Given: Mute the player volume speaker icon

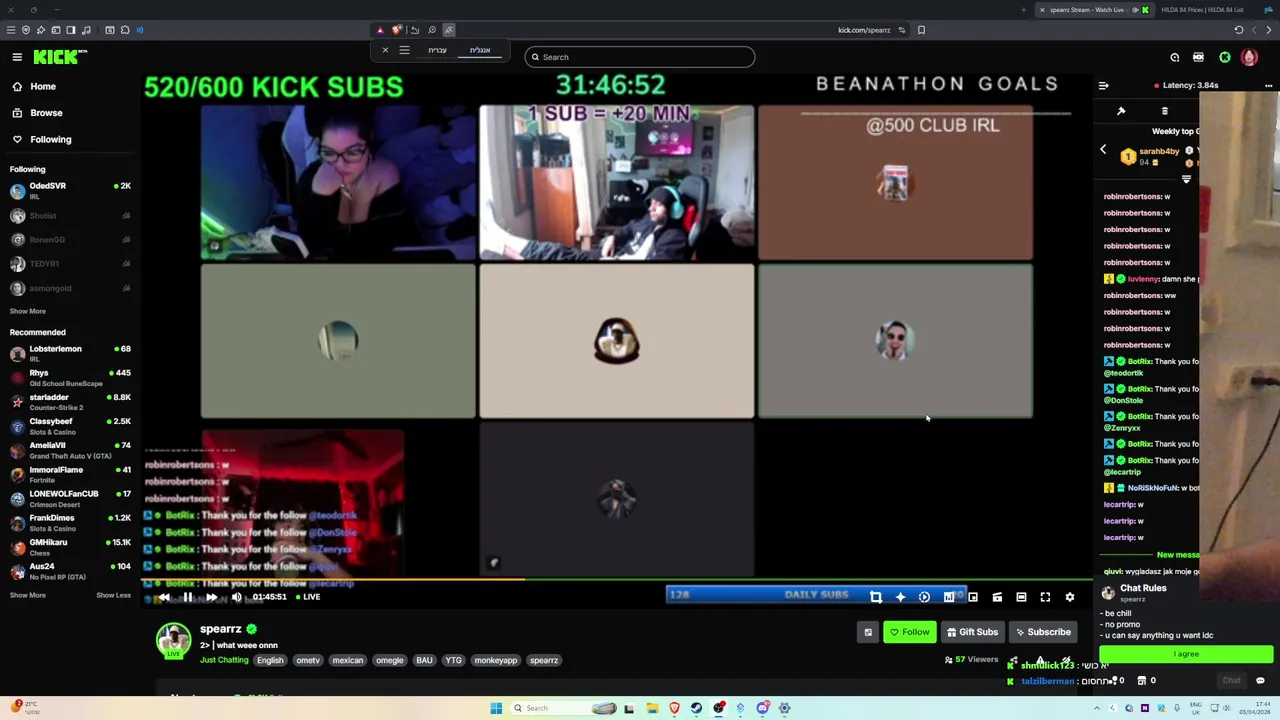Looking at the screenshot, I should 236,597.
